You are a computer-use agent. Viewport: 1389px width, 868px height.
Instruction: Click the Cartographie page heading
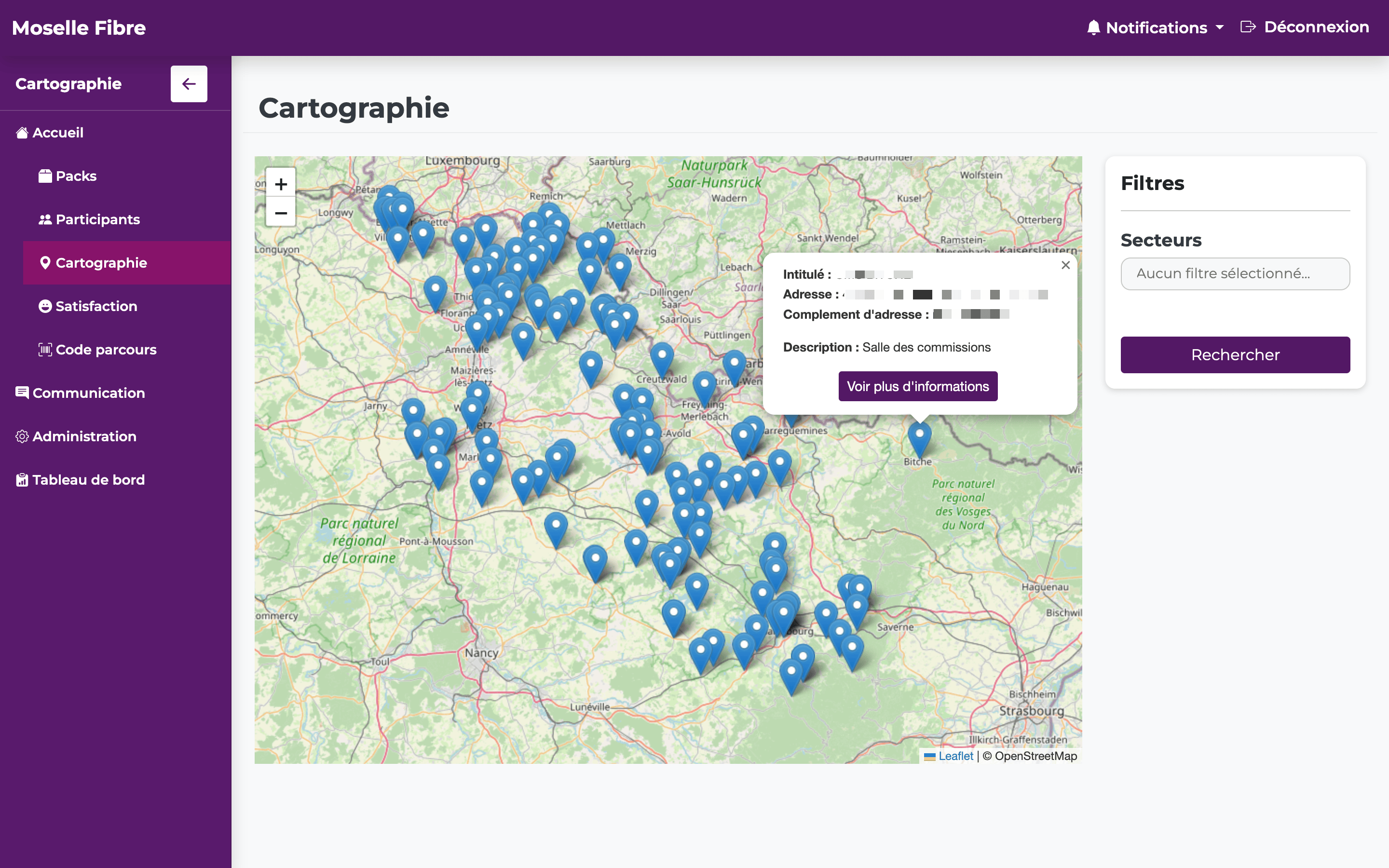click(x=354, y=108)
